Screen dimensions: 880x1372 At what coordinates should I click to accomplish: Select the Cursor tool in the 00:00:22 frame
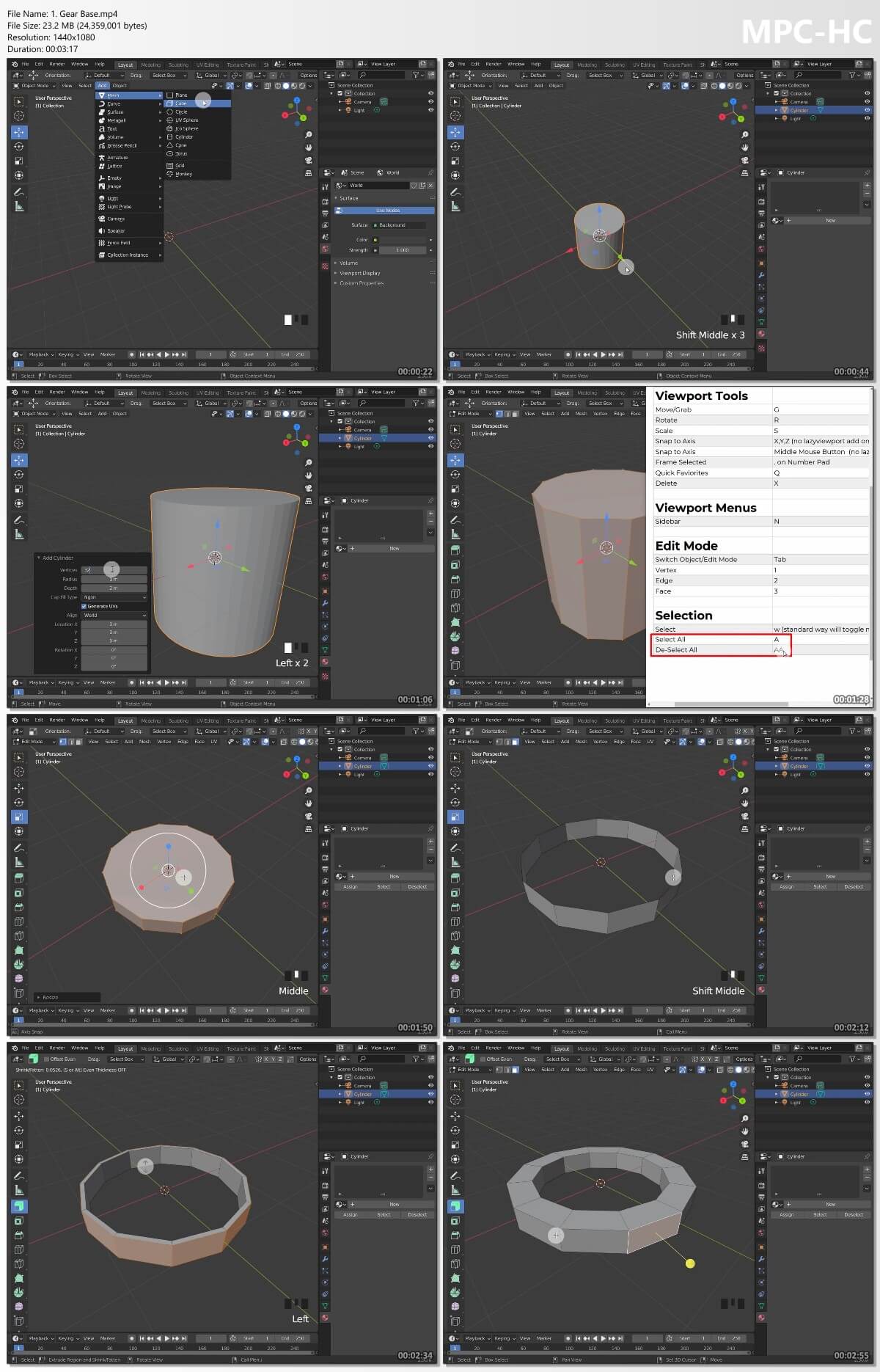19,116
